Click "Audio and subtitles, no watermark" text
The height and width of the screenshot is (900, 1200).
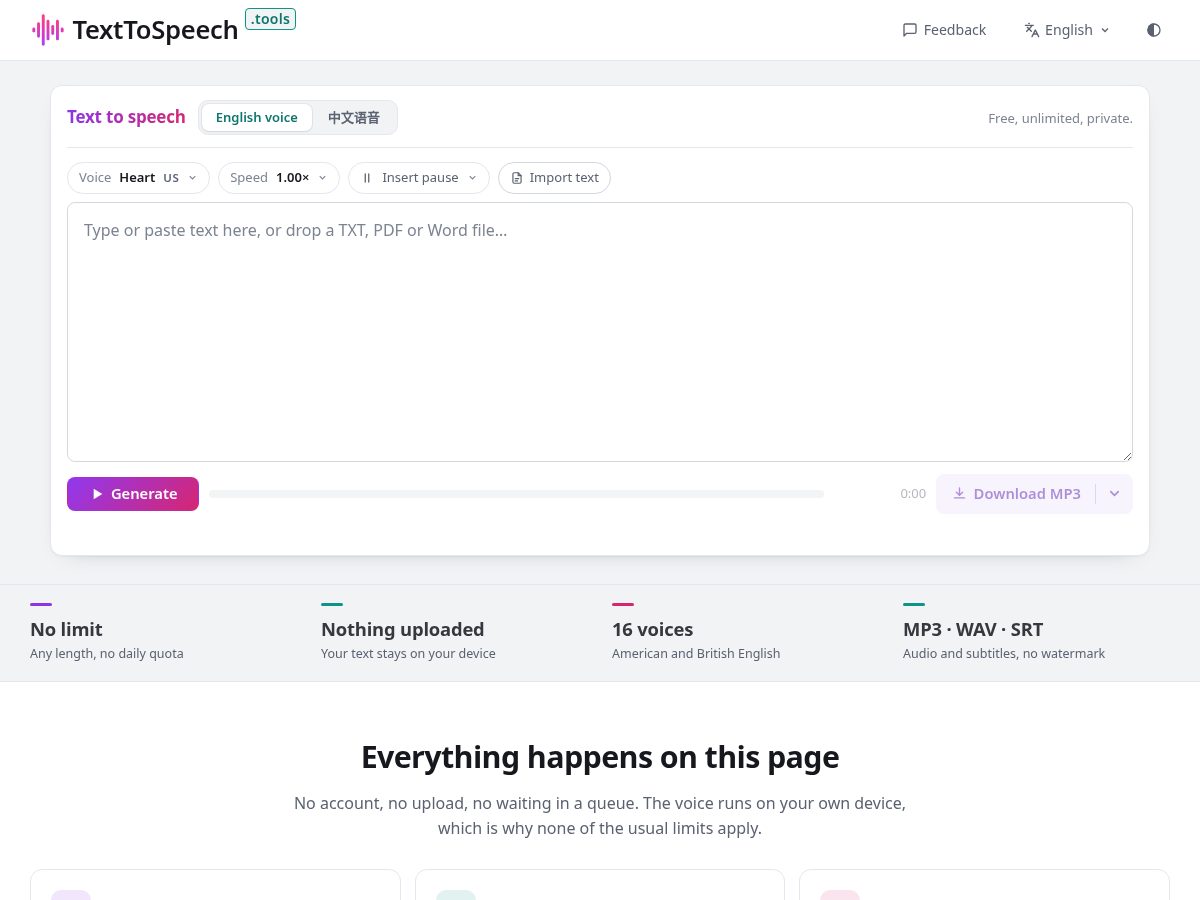1004,653
